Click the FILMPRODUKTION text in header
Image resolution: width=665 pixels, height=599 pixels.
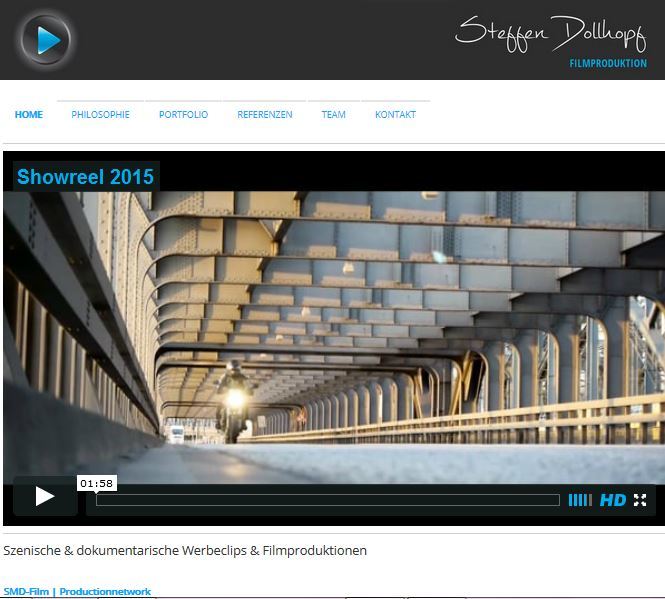point(607,64)
